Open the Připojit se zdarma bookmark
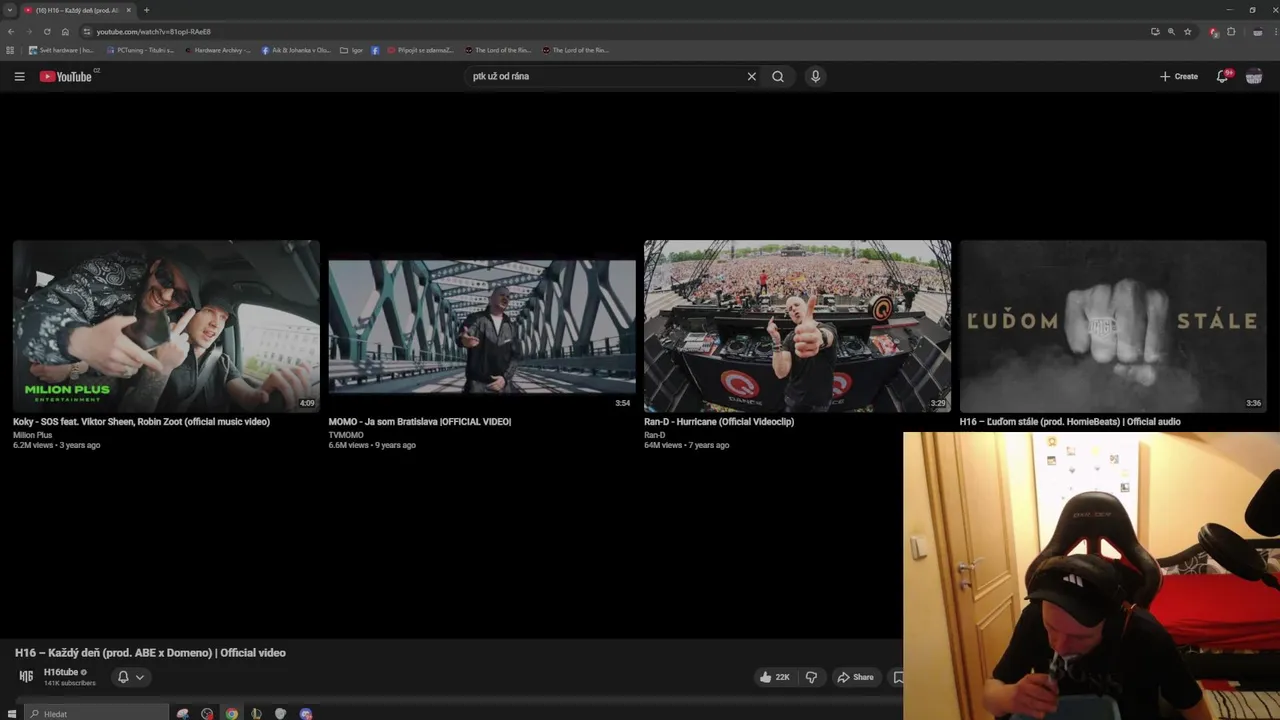Screen dimensions: 1280x720 (x=420, y=50)
